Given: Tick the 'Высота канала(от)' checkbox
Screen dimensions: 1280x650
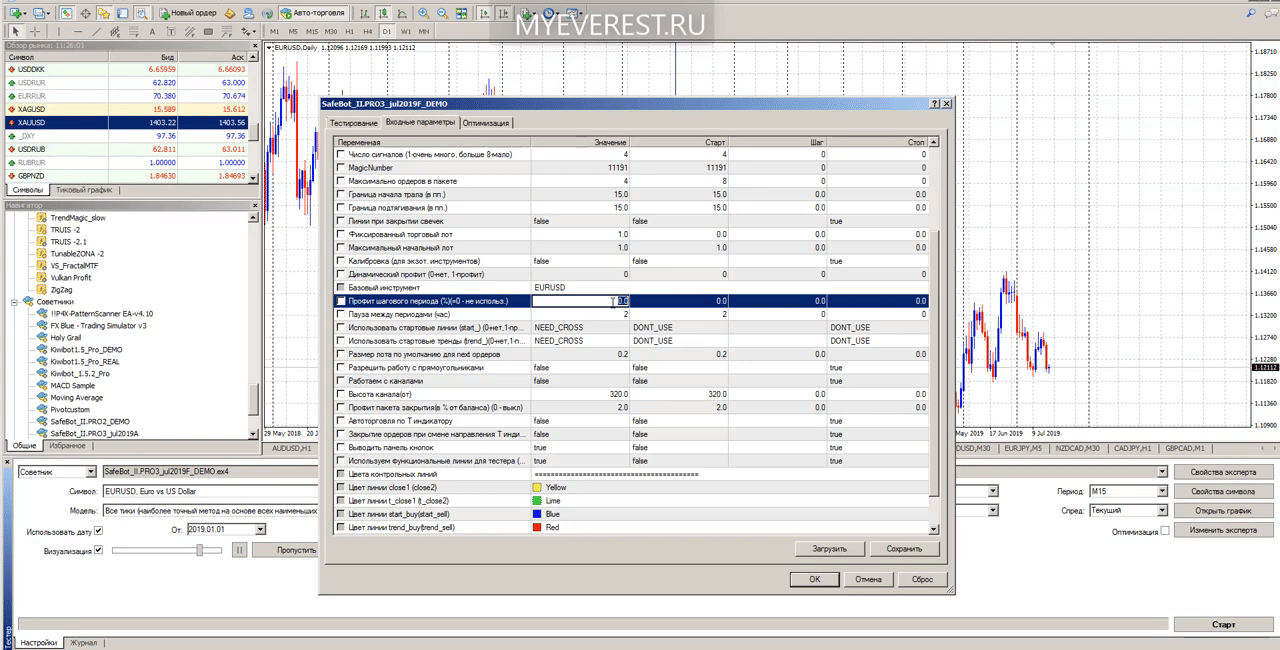Looking at the screenshot, I should 340,394.
